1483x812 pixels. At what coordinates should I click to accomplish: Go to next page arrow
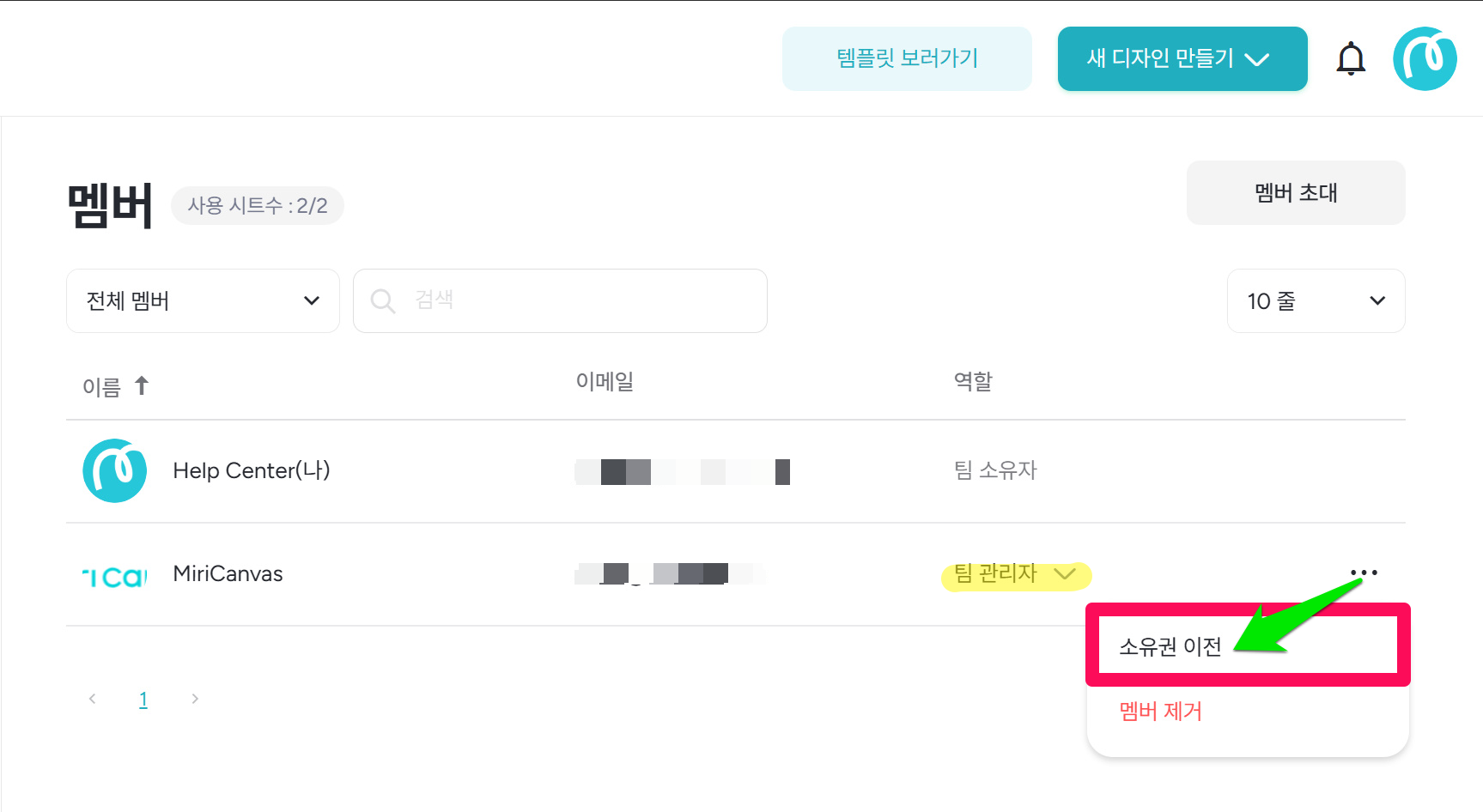pos(195,699)
